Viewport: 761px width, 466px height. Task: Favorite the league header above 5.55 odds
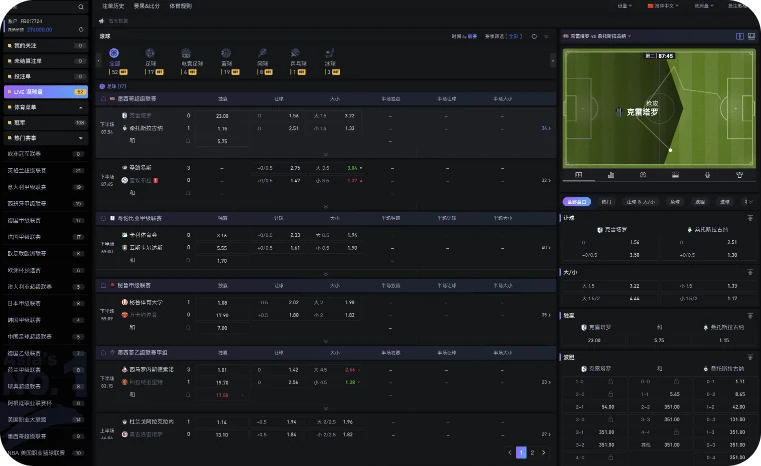click(x=103, y=218)
